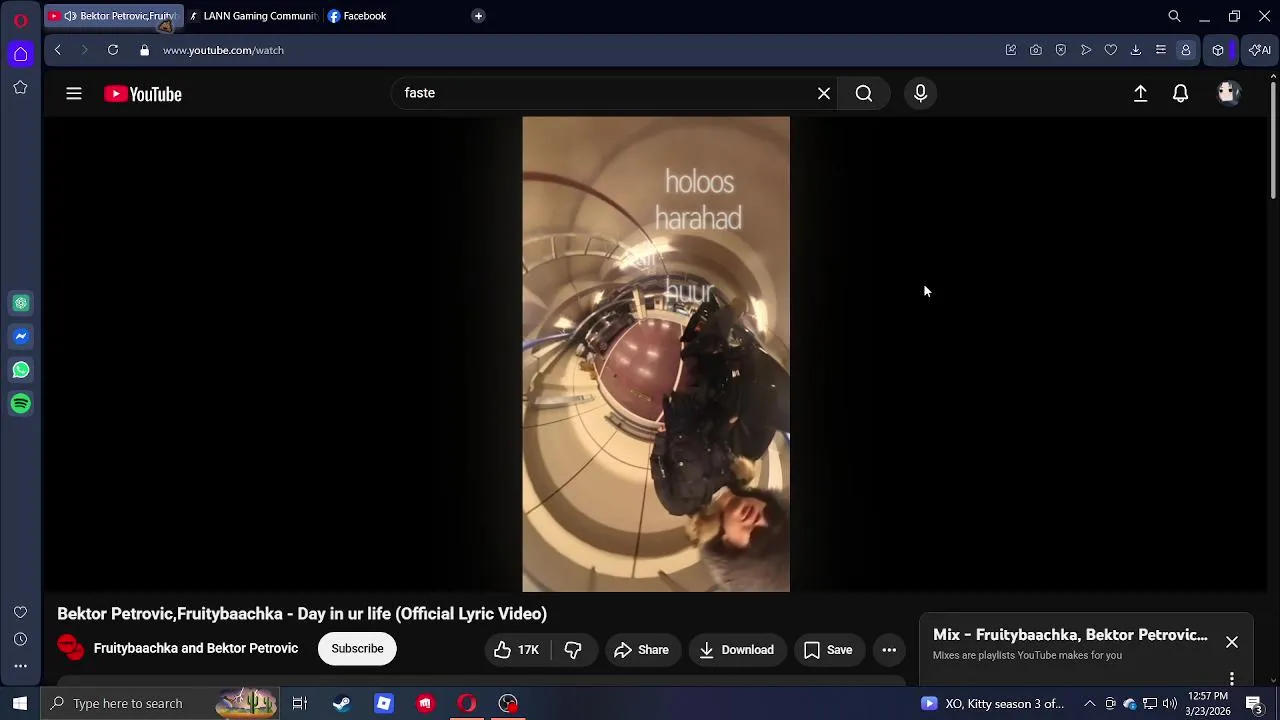Screen dimensions: 1280x720
Task: Open Mix panel three-dot options
Action: point(1232,678)
